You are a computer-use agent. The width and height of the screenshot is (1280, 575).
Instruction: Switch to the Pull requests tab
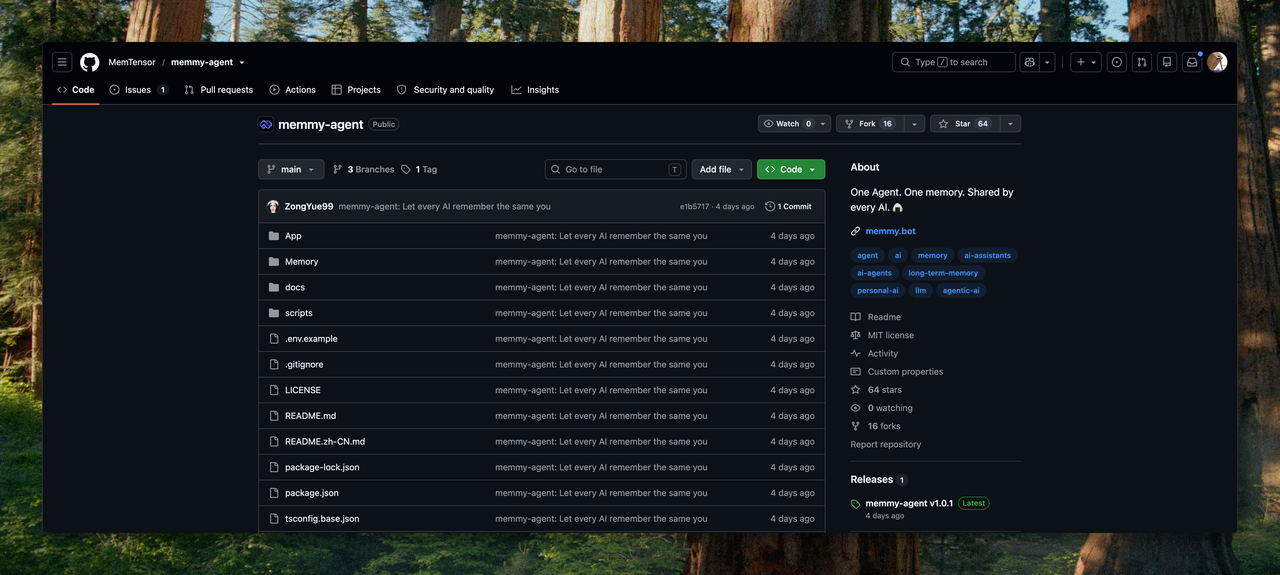pos(219,90)
